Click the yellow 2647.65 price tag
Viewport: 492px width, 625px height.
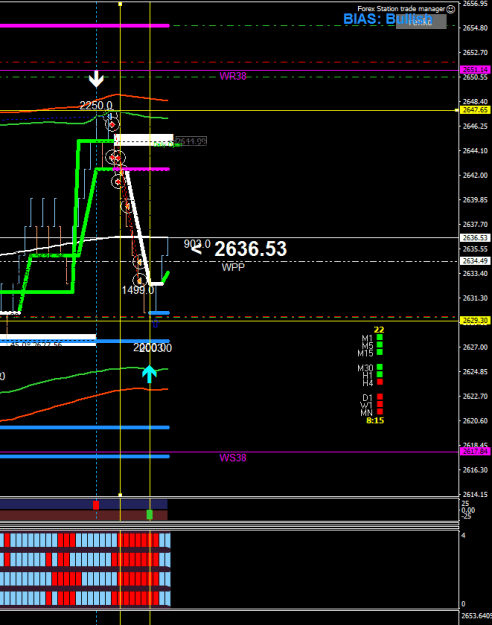click(475, 110)
